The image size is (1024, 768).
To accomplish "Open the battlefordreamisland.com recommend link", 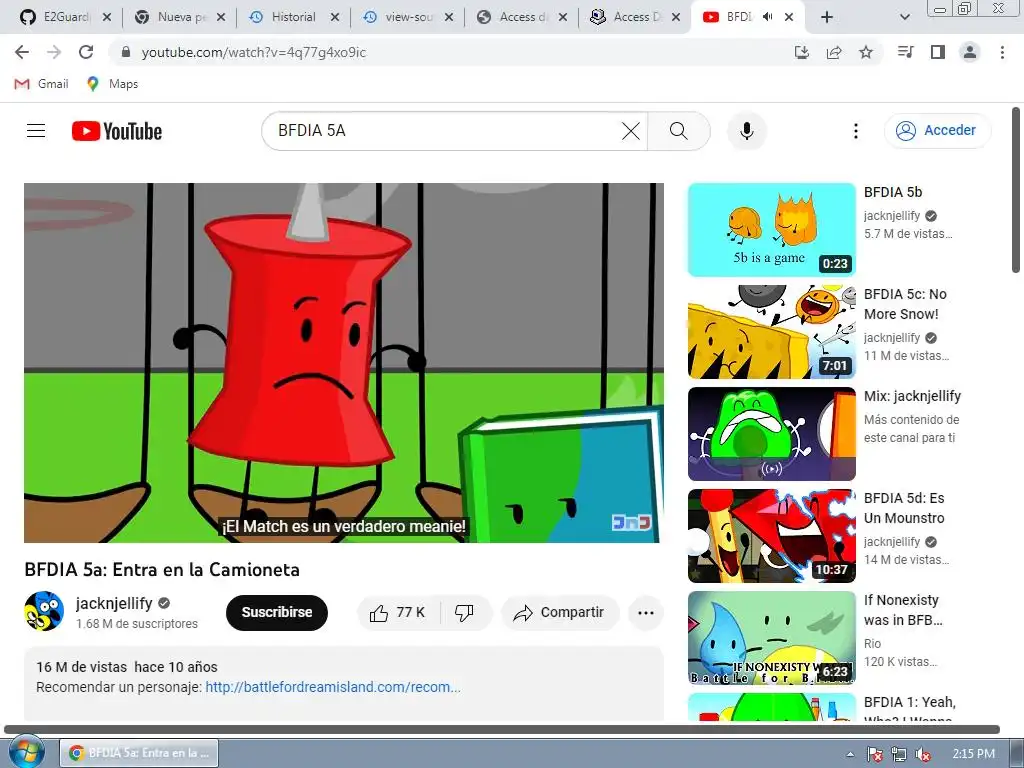I will coord(333,687).
